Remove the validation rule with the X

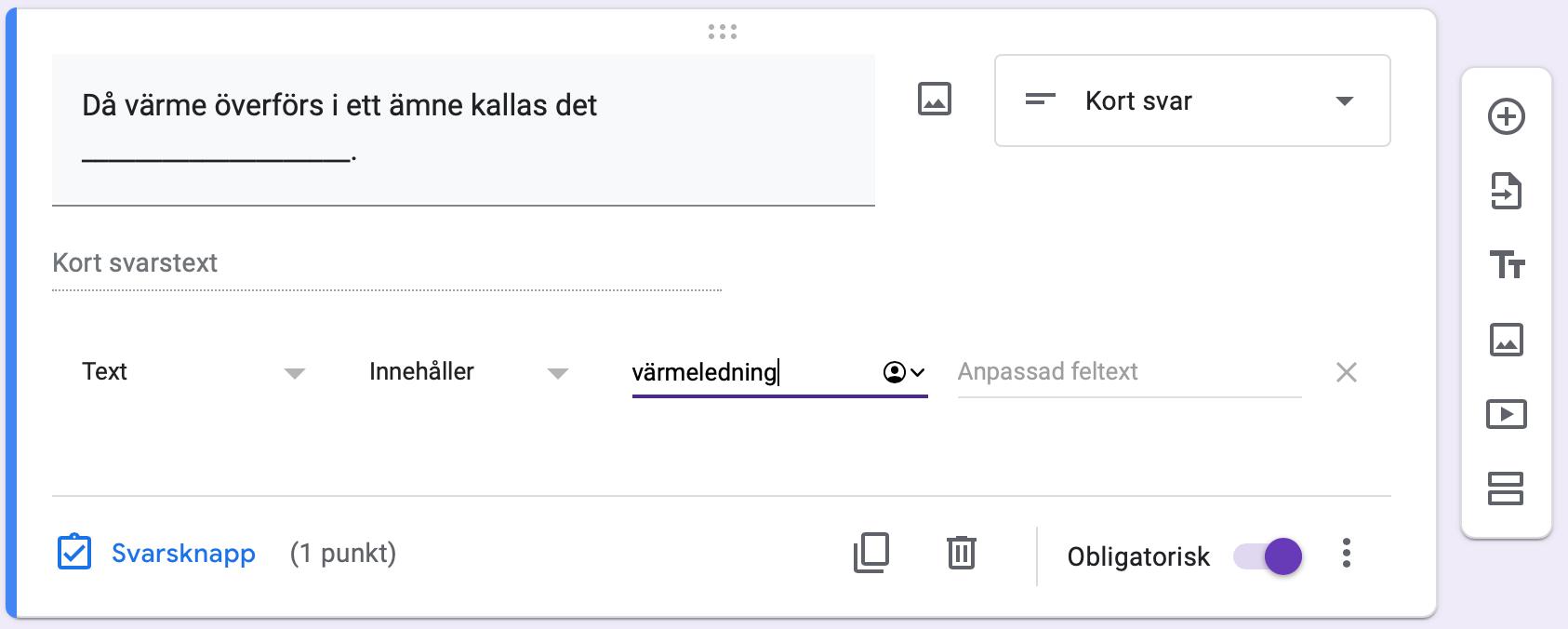[x=1346, y=373]
